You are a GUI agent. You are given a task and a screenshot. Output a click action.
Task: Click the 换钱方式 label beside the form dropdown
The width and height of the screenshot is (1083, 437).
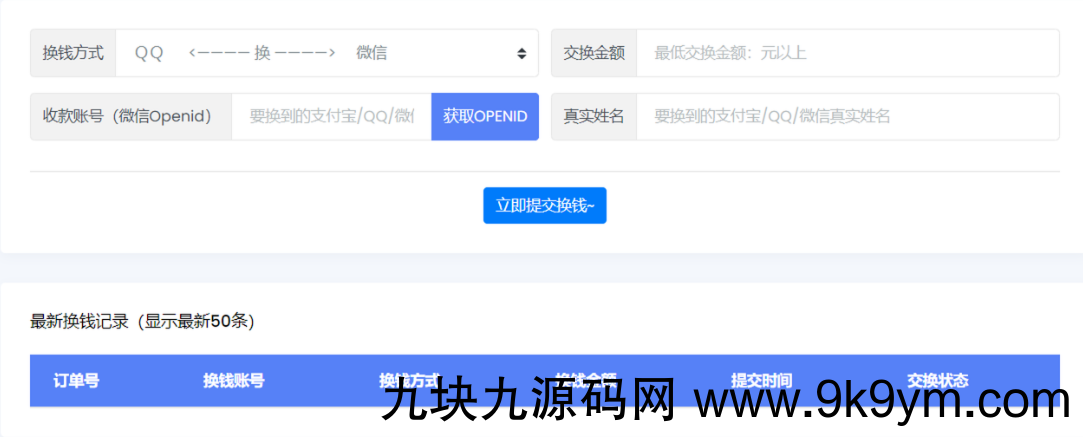click(73, 53)
